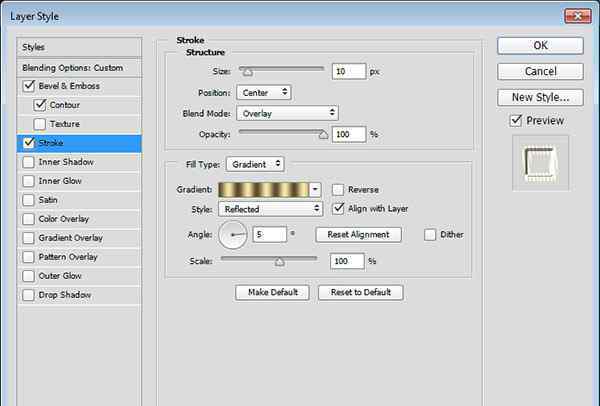Viewport: 600px width, 406px height.
Task: Open the Styles section in the list
Action: 79,47
